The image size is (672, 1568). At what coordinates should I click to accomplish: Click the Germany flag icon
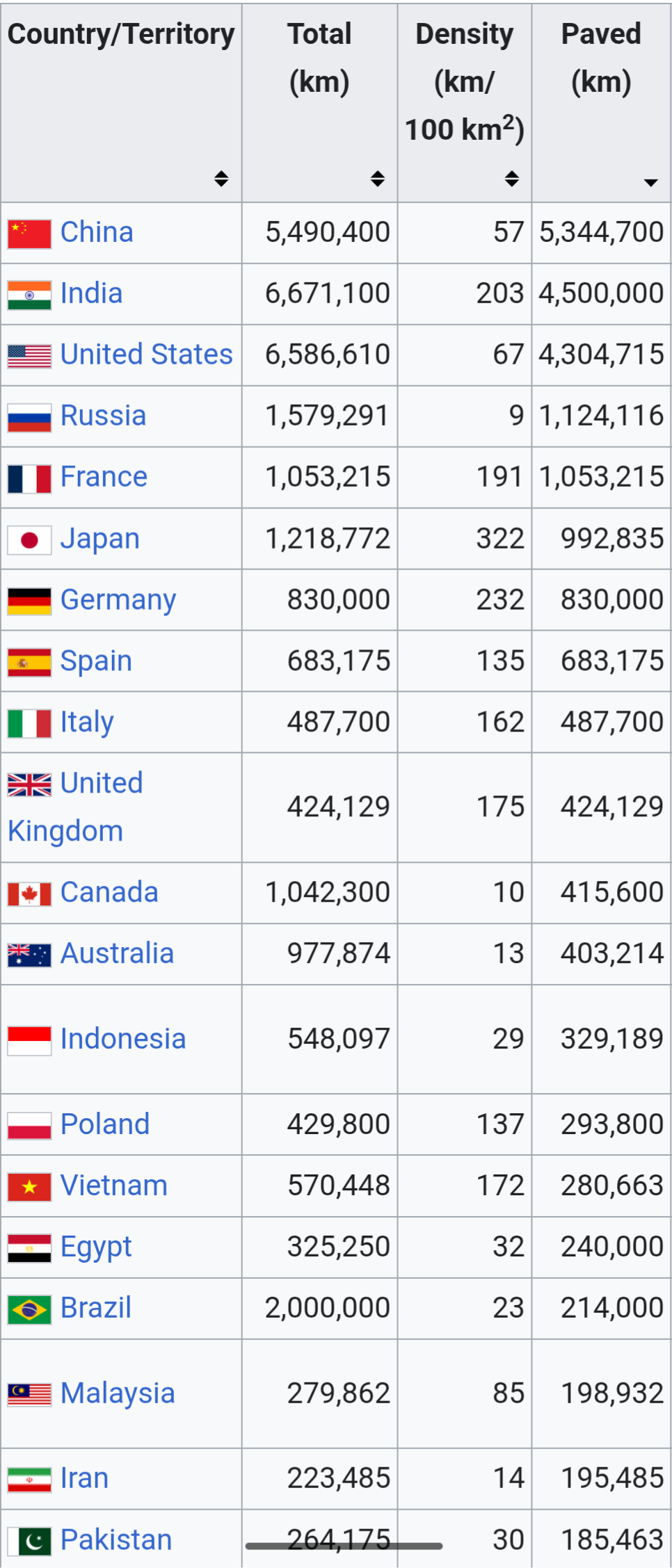click(29, 601)
